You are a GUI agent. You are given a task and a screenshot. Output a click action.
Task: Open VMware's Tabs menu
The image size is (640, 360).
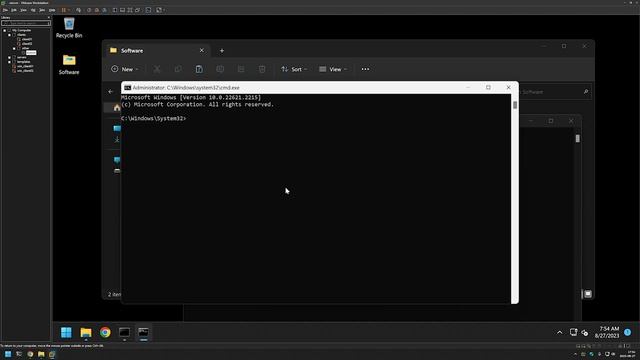[x=42, y=10]
